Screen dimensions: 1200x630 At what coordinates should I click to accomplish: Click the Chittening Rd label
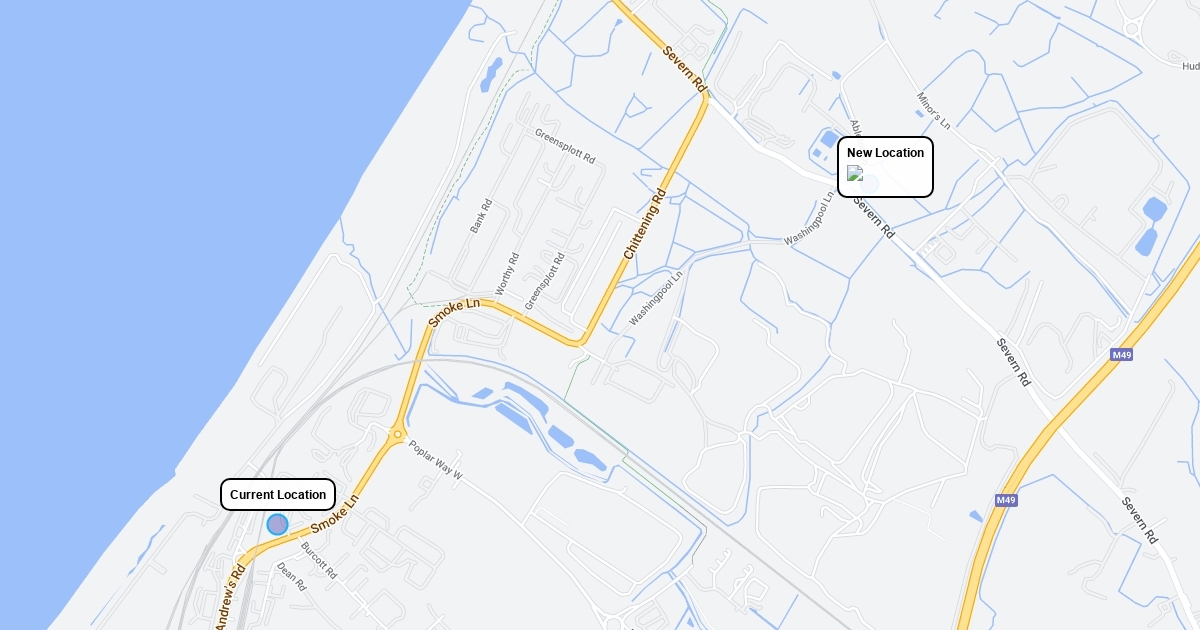coord(644,225)
